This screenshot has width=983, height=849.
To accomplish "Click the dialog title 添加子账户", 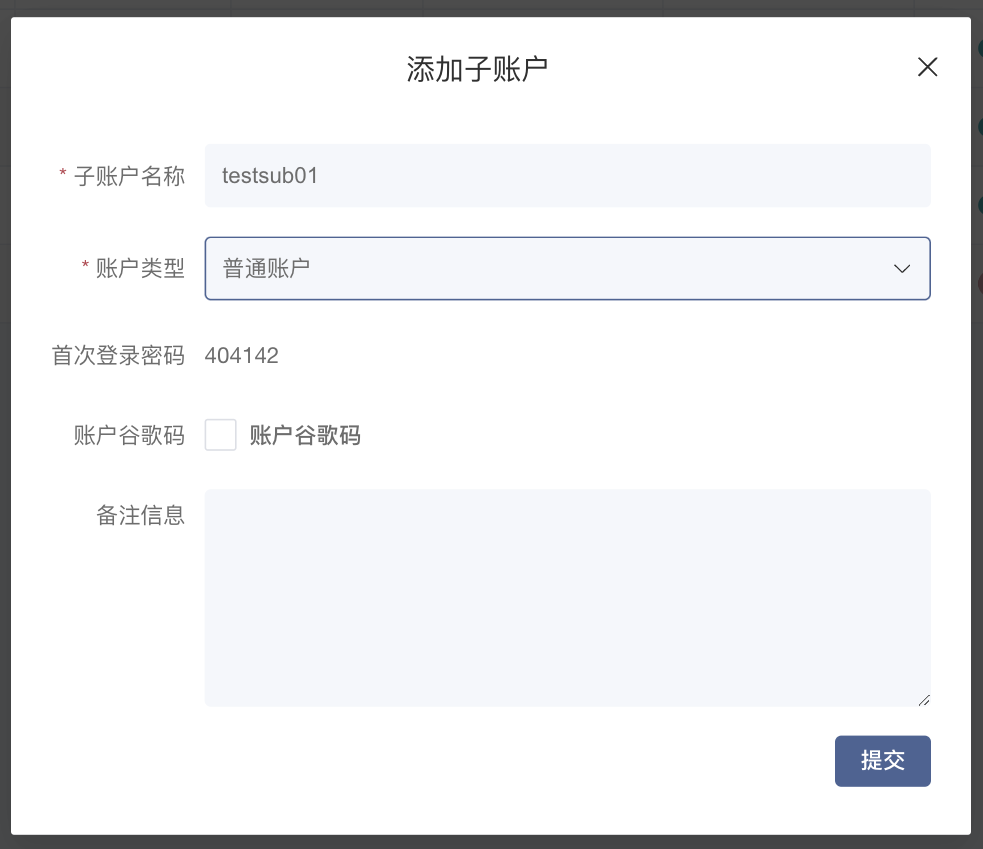I will (477, 69).
